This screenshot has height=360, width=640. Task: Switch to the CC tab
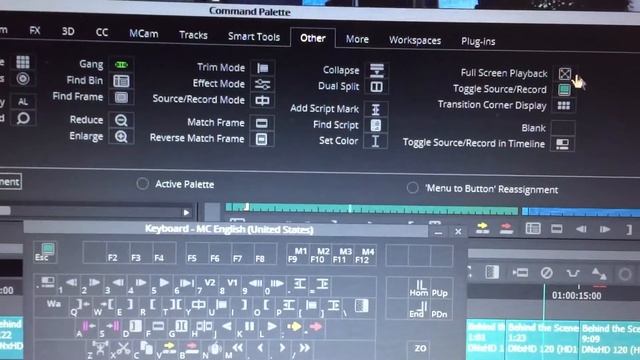point(102,33)
